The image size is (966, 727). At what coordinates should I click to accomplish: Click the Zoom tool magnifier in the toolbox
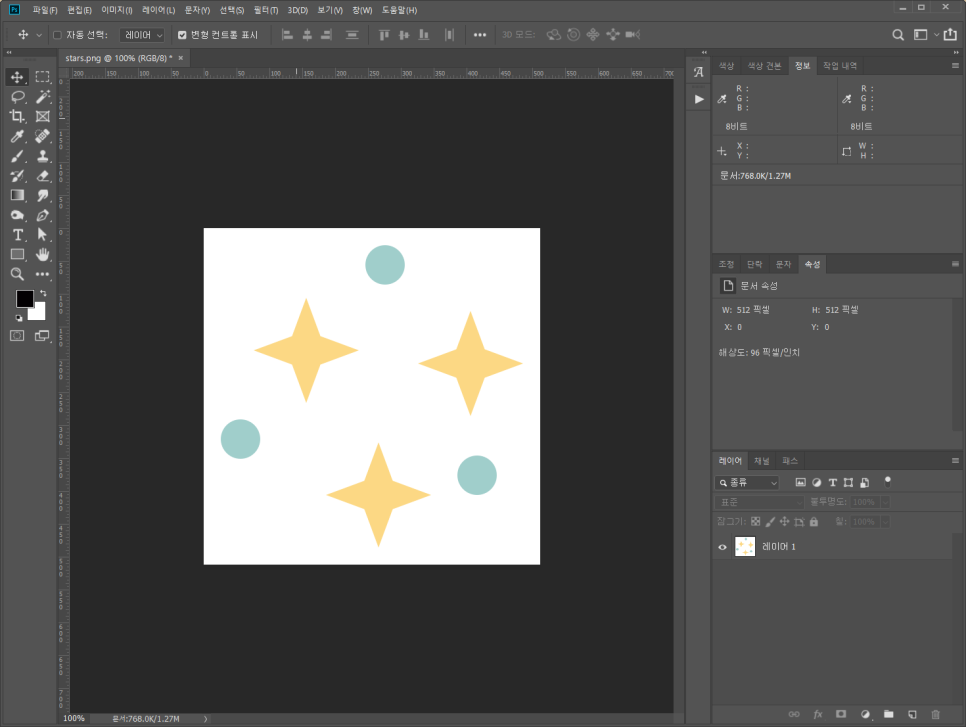[x=17, y=274]
